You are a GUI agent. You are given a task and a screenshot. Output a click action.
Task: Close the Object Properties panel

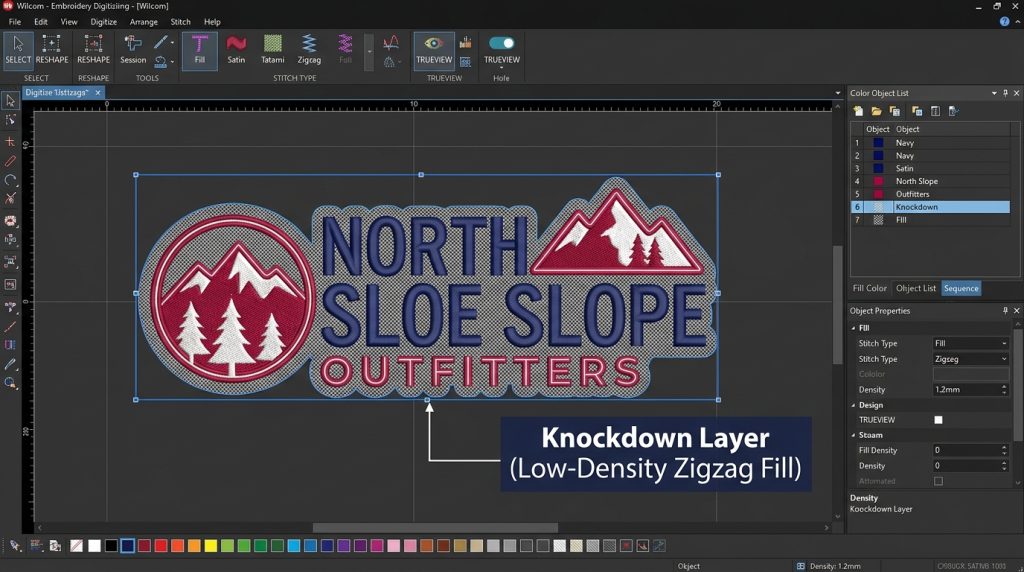[x=1017, y=311]
